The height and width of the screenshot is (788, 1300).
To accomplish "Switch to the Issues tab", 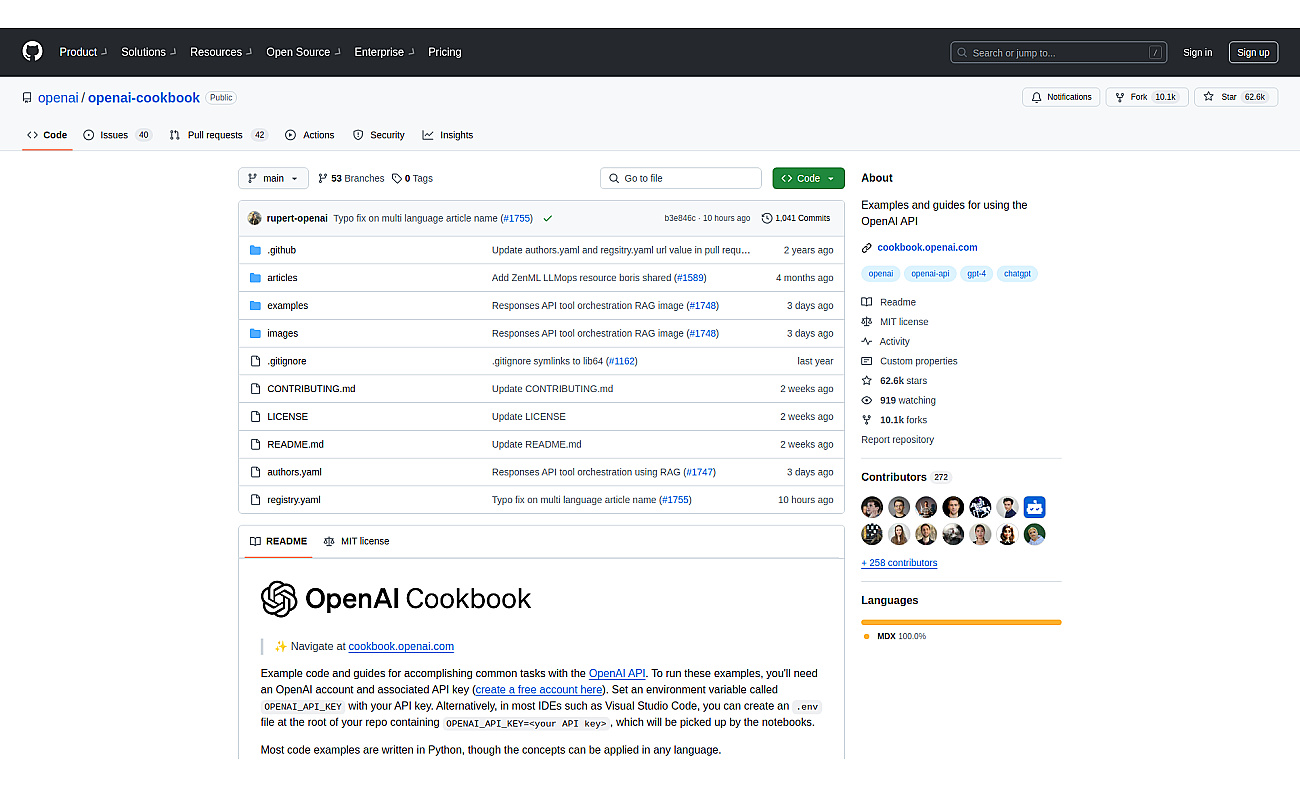I will pyautogui.click(x=117, y=135).
